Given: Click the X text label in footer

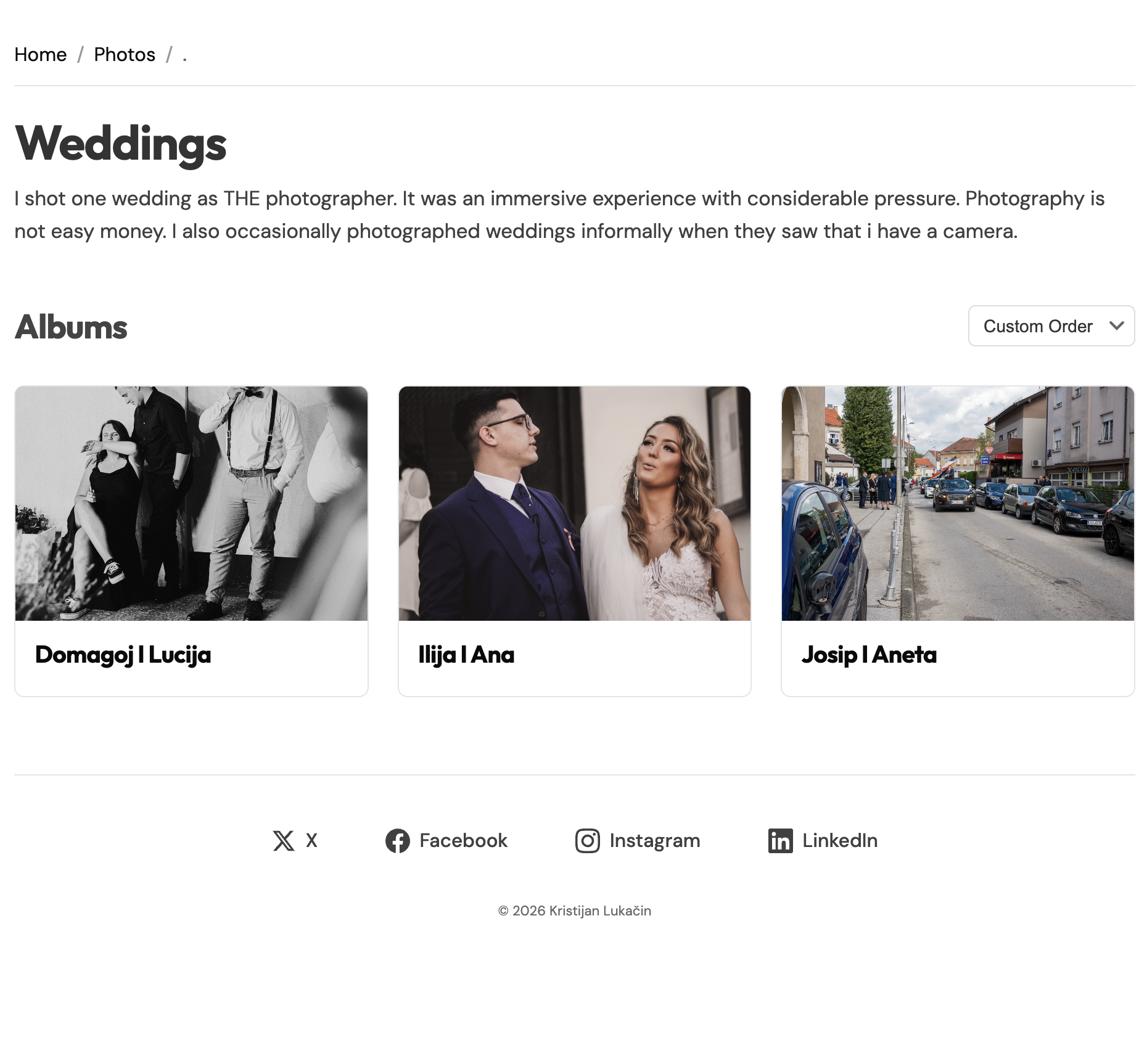Looking at the screenshot, I should pyautogui.click(x=311, y=841).
